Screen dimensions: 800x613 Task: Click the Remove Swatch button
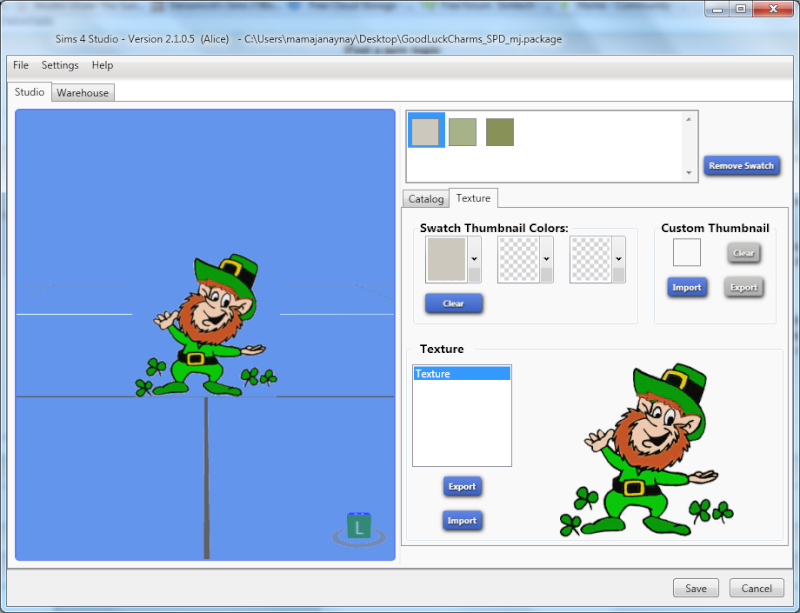pyautogui.click(x=741, y=166)
